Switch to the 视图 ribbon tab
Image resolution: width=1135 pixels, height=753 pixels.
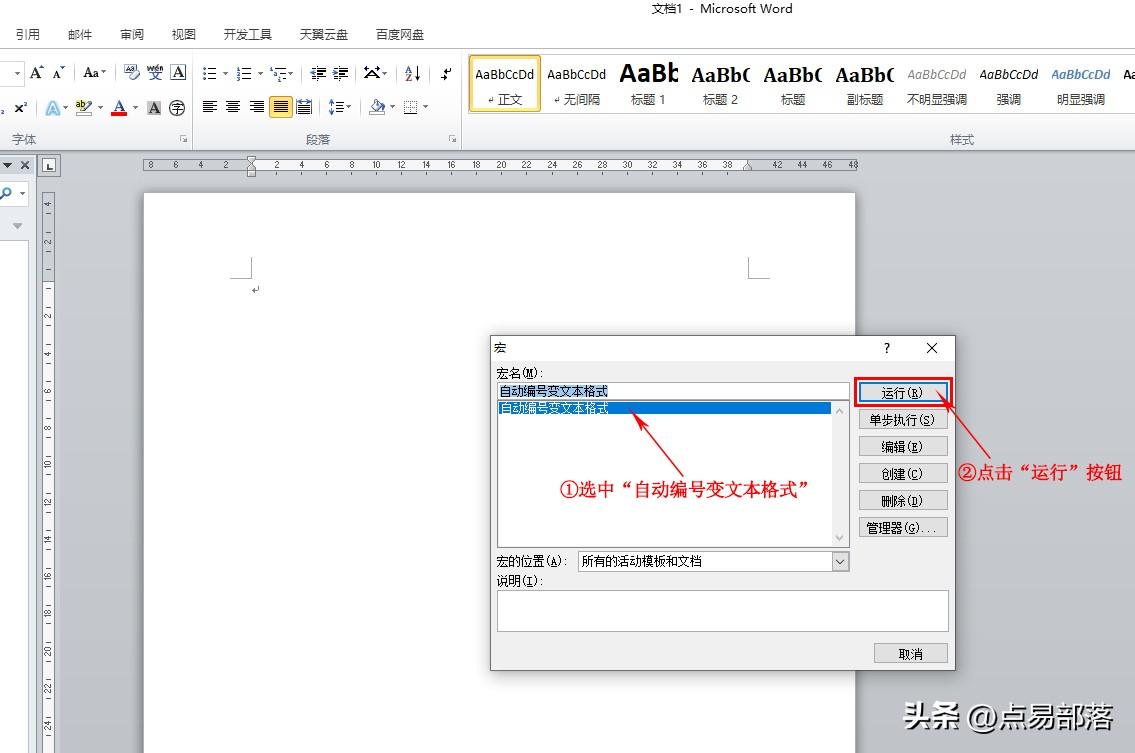(184, 34)
